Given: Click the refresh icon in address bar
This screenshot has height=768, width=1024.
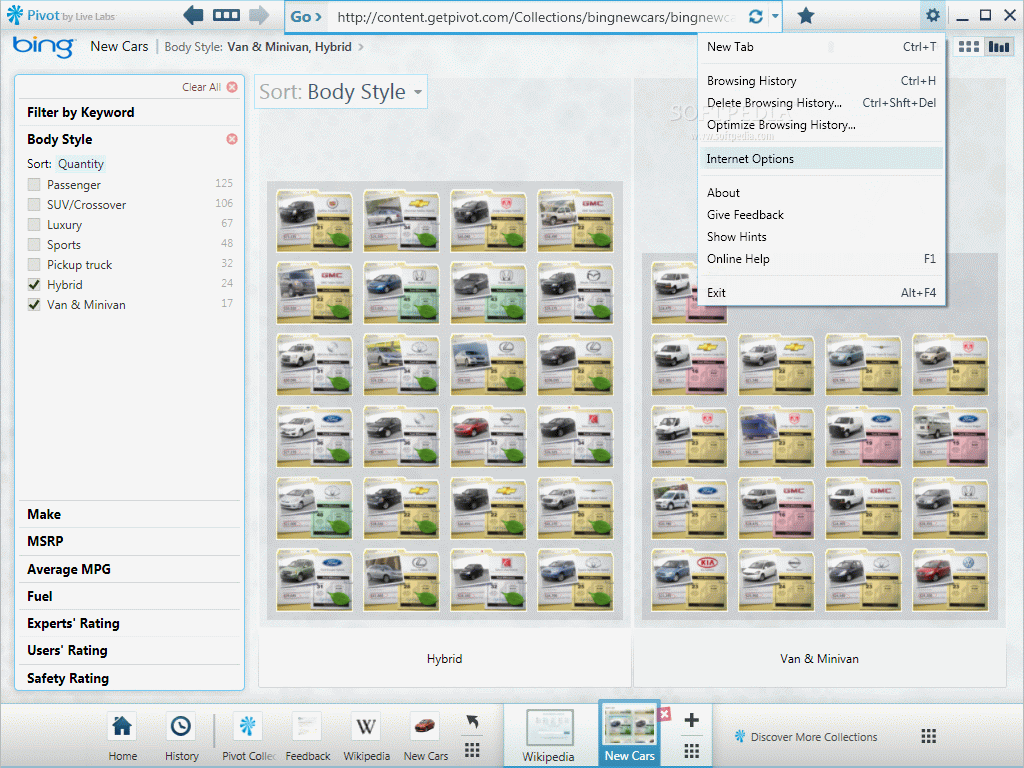Looking at the screenshot, I should [x=755, y=16].
